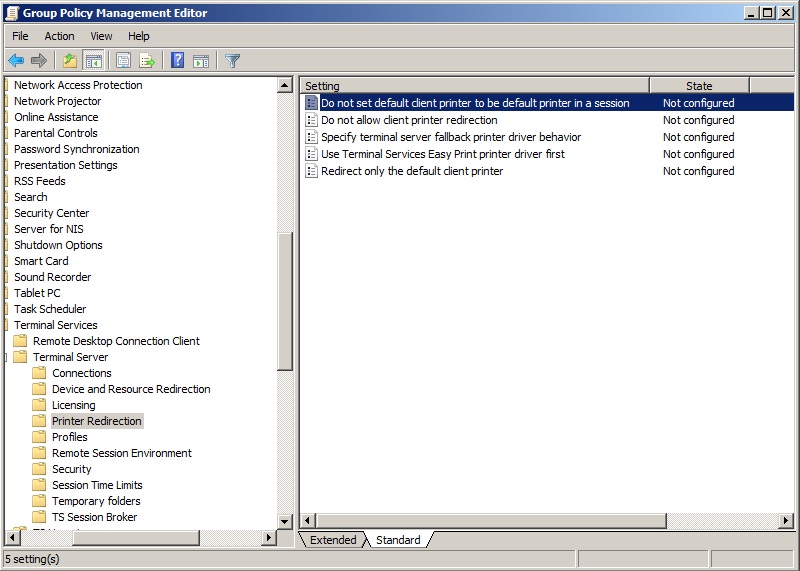Screen dimensions: 800x571
Task: Go back with the blue Back arrow
Action: (x=16, y=61)
